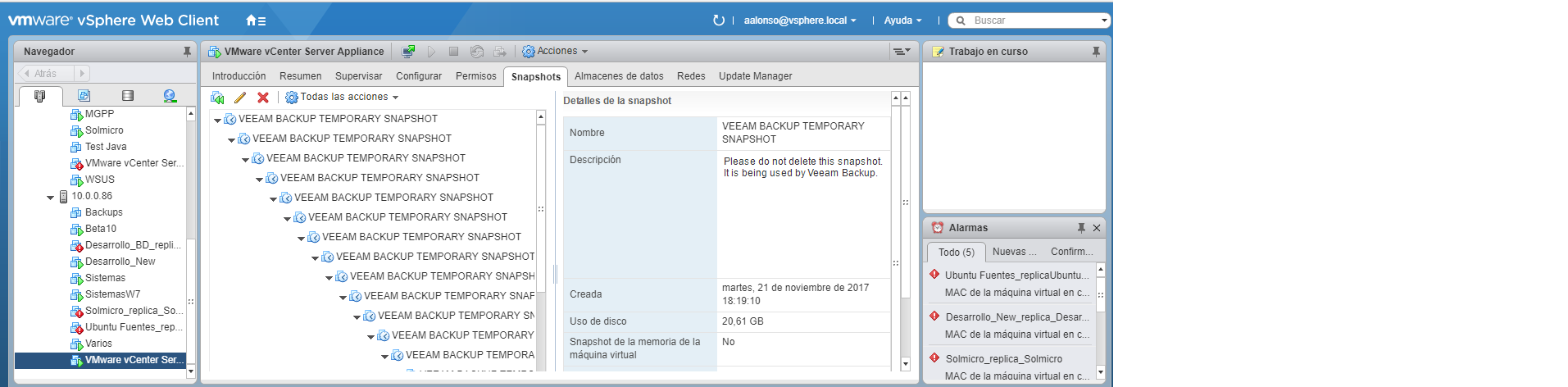Click the snapshot details scroll down arrow

[x=905, y=363]
